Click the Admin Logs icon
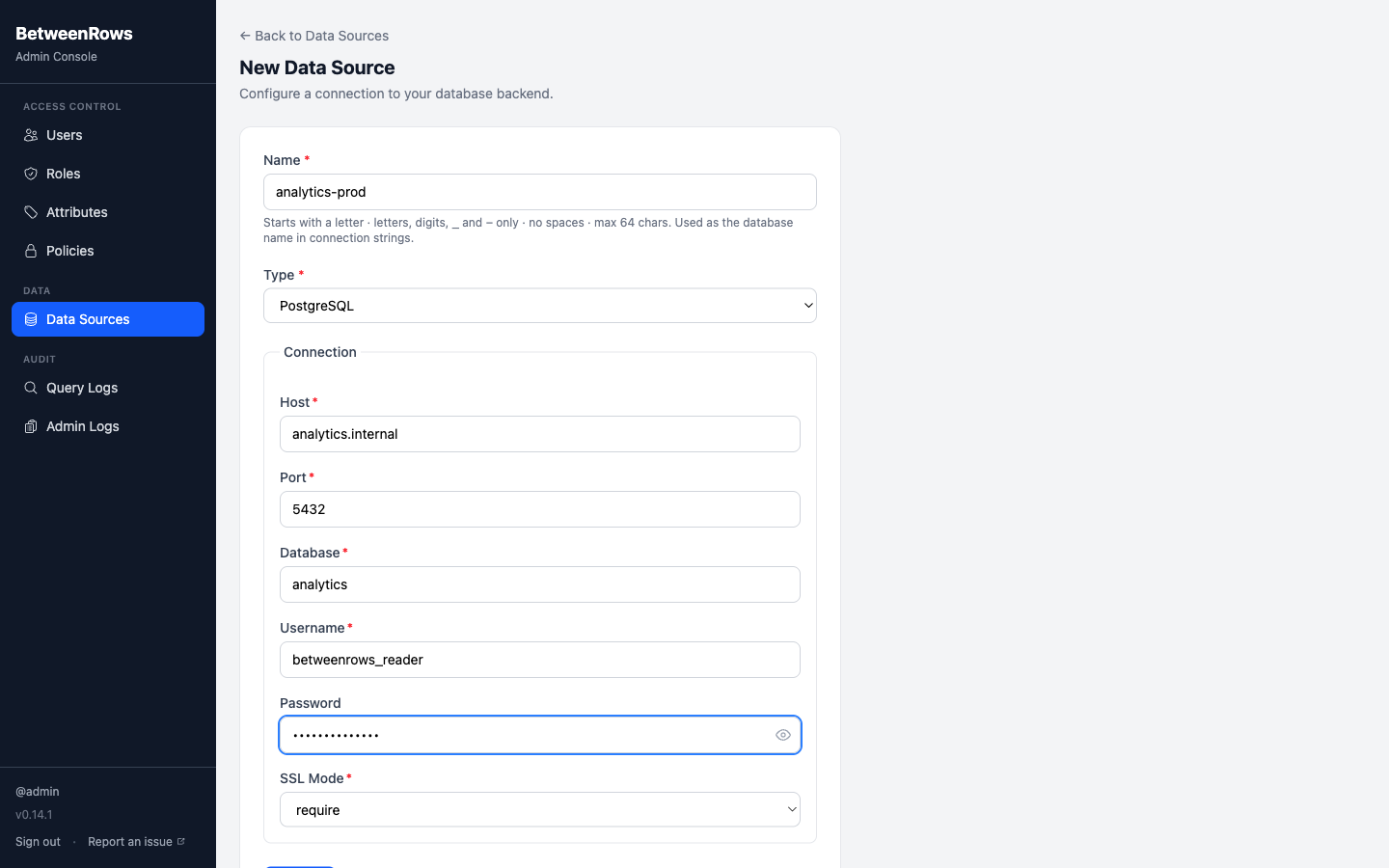1389x868 pixels. pyautogui.click(x=32, y=426)
